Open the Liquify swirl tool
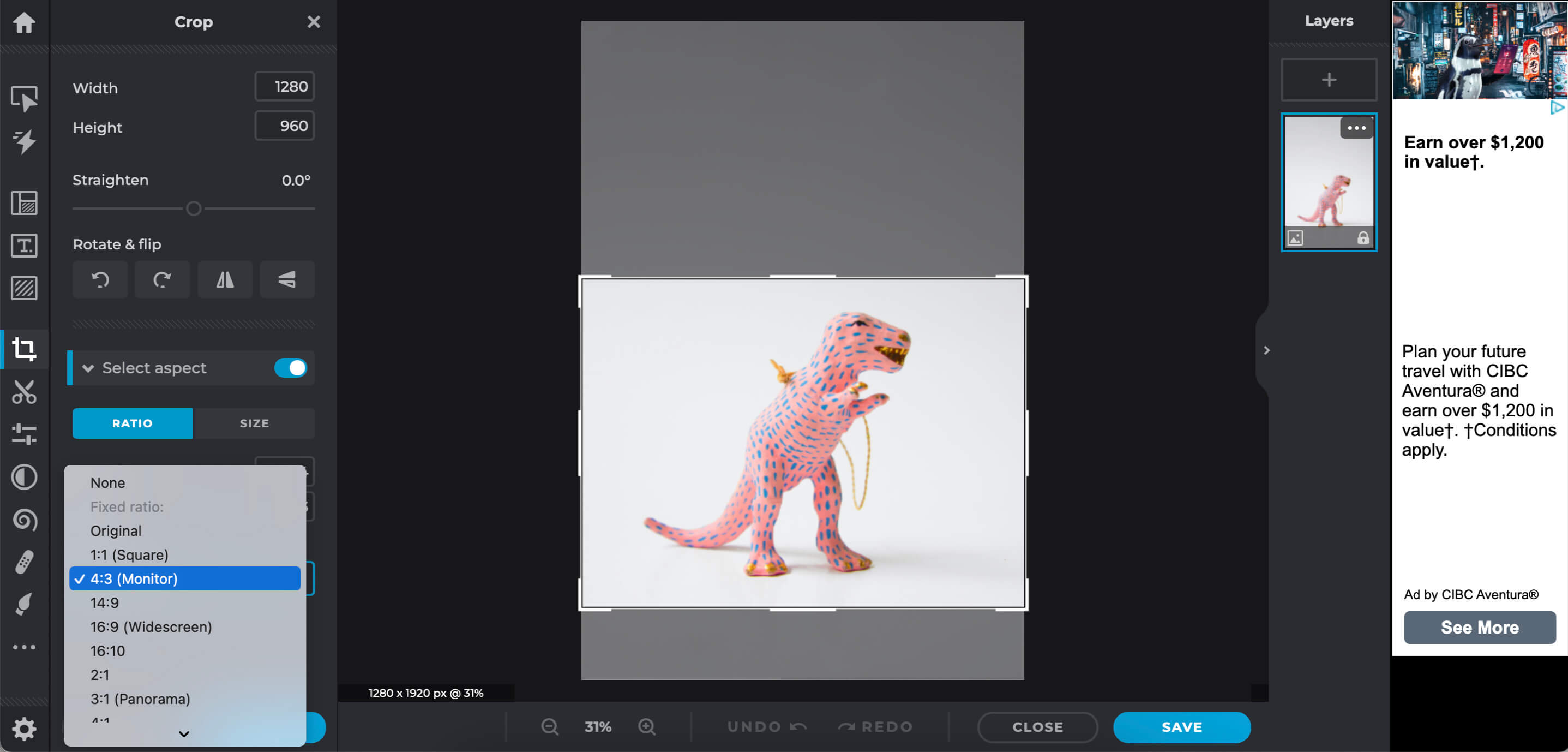The image size is (1568, 752). click(x=24, y=520)
